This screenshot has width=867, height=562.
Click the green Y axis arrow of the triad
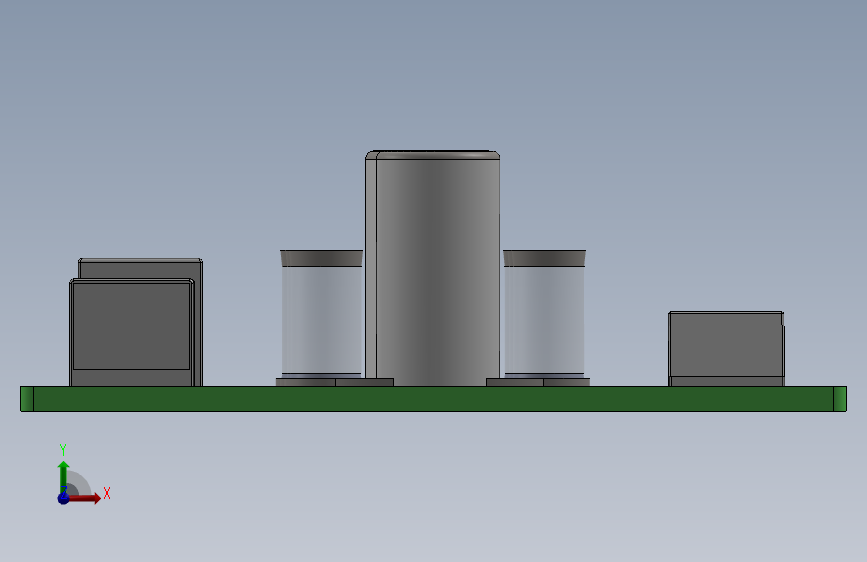[x=64, y=476]
